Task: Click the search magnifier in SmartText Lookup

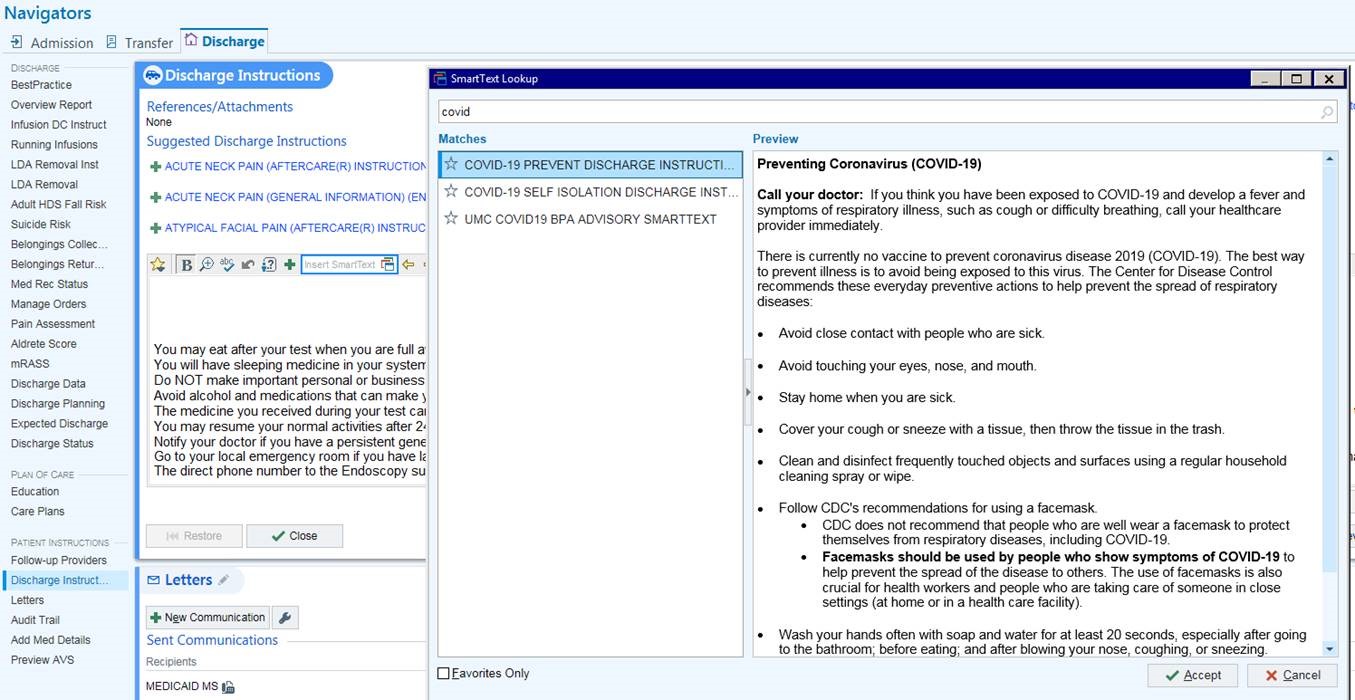Action: pos(1327,112)
